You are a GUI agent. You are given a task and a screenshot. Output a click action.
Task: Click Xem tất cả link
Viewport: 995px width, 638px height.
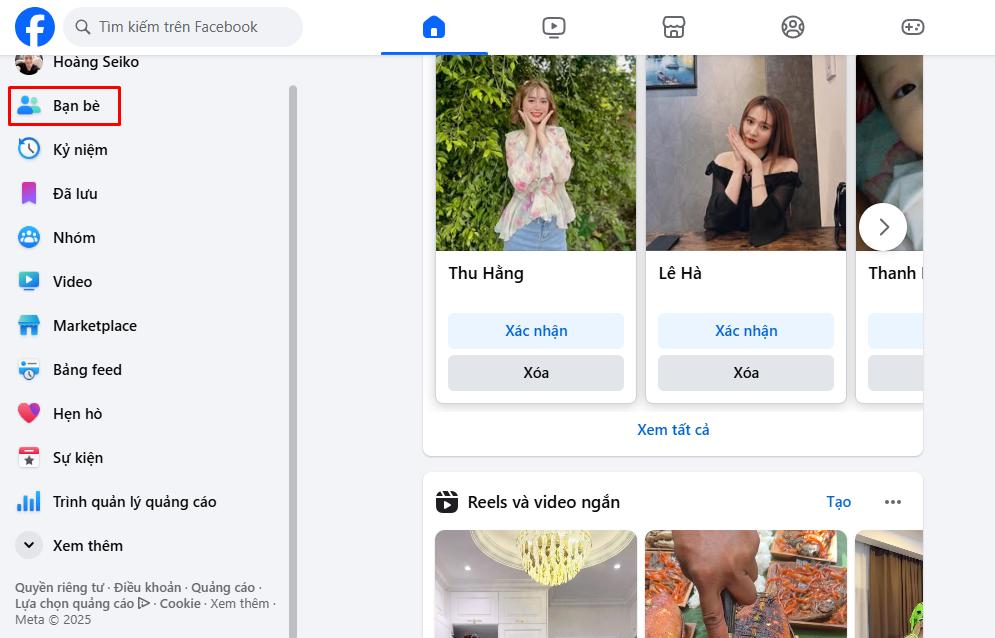click(x=673, y=430)
